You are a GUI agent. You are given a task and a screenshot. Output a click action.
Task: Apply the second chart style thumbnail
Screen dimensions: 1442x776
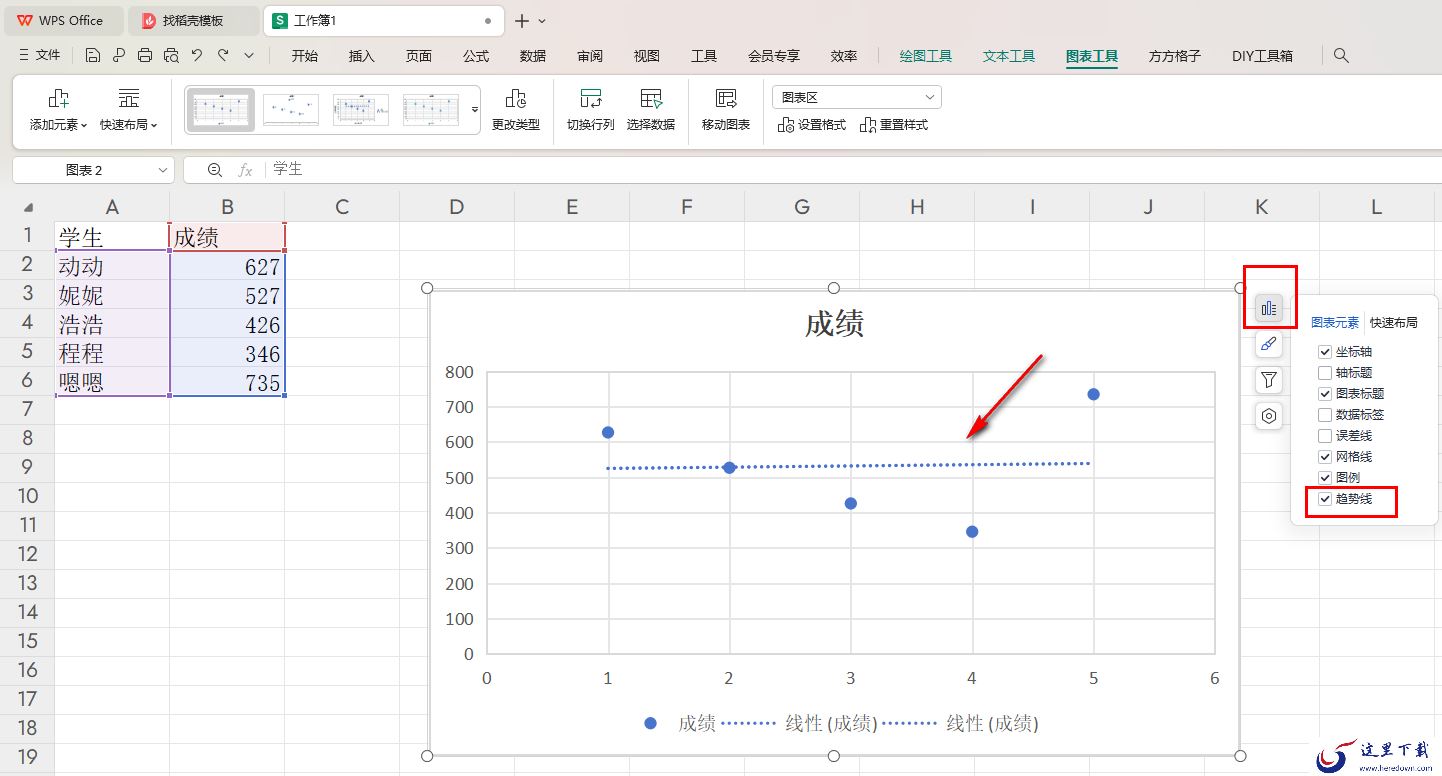click(x=291, y=110)
